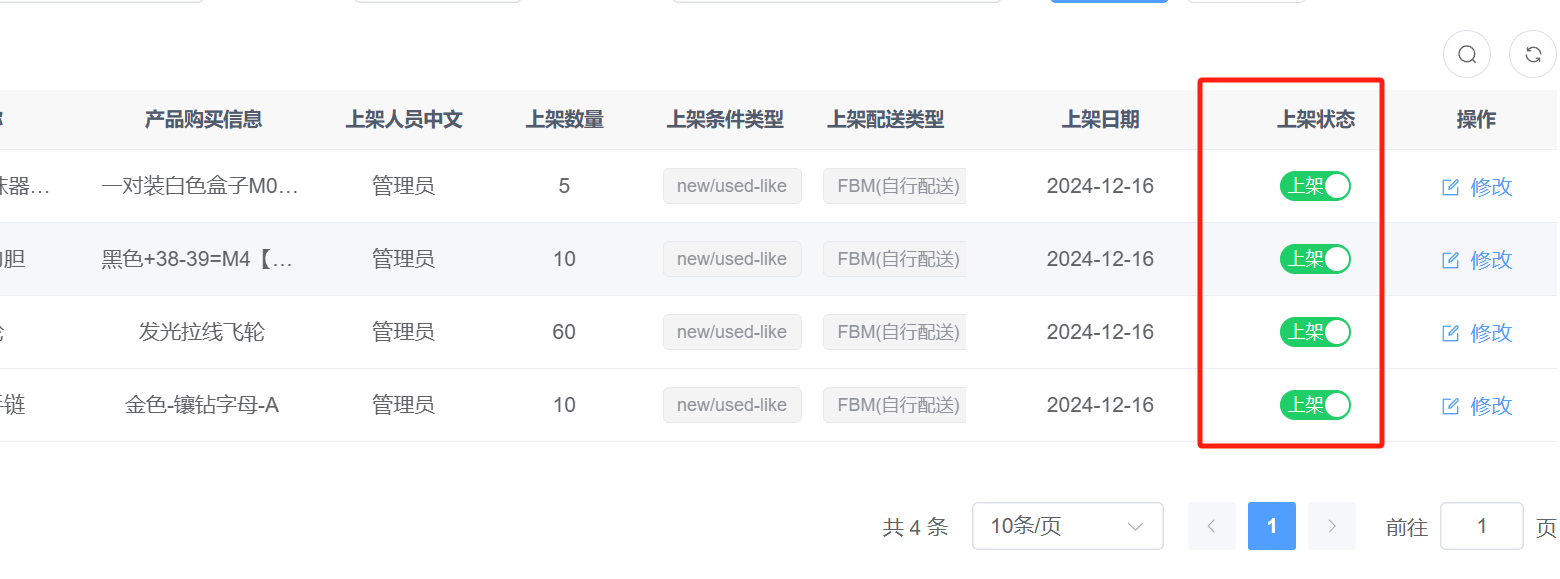
Task: Select the edit icon in the first row
Action: 1450,186
